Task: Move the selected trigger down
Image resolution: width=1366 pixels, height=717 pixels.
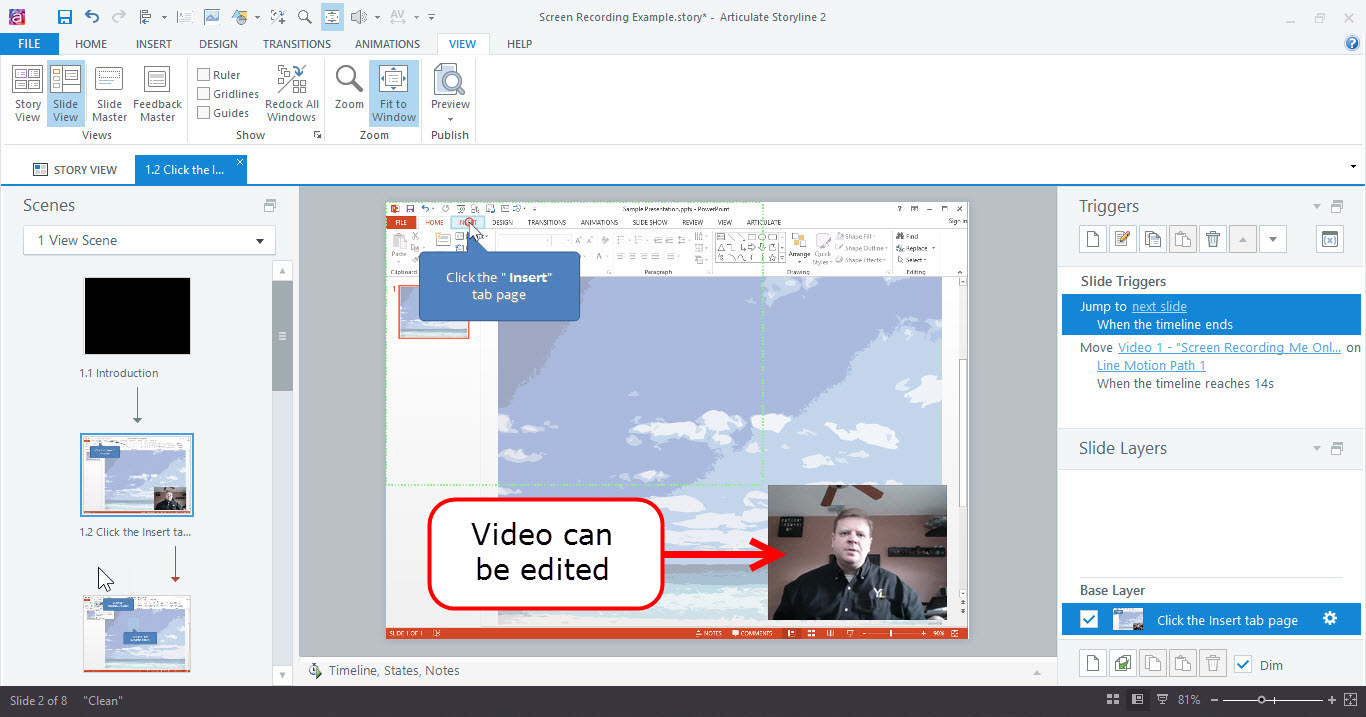Action: [1272, 239]
